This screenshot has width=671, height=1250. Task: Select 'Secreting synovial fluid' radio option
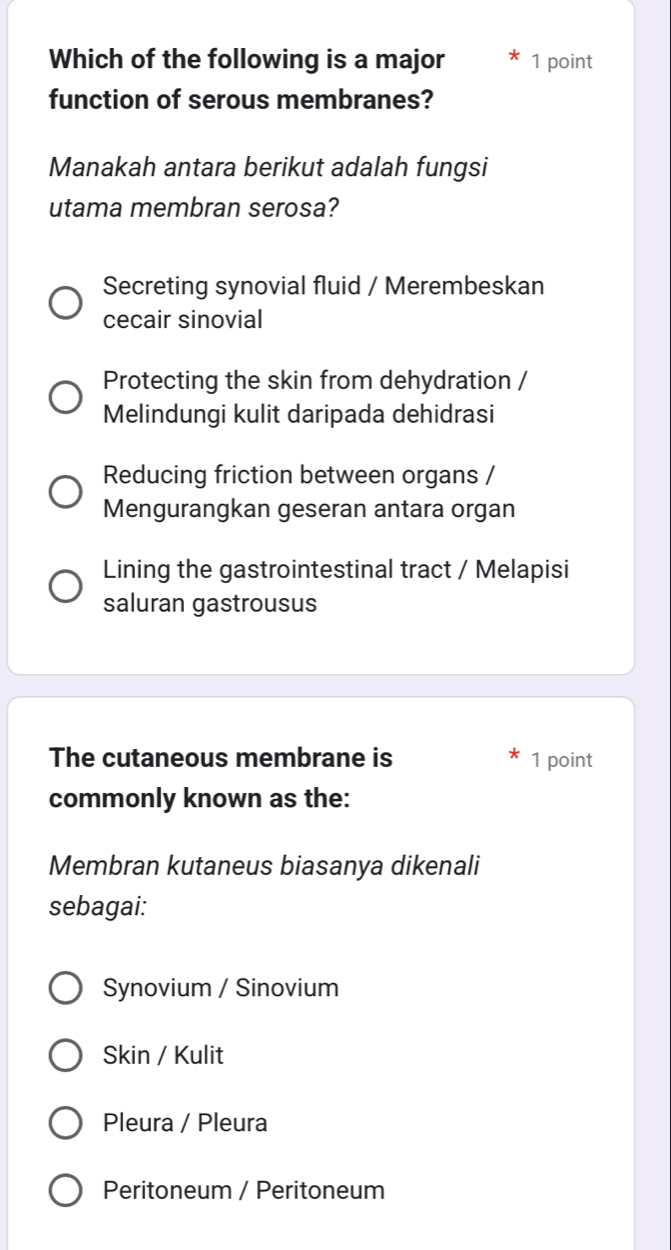click(67, 303)
